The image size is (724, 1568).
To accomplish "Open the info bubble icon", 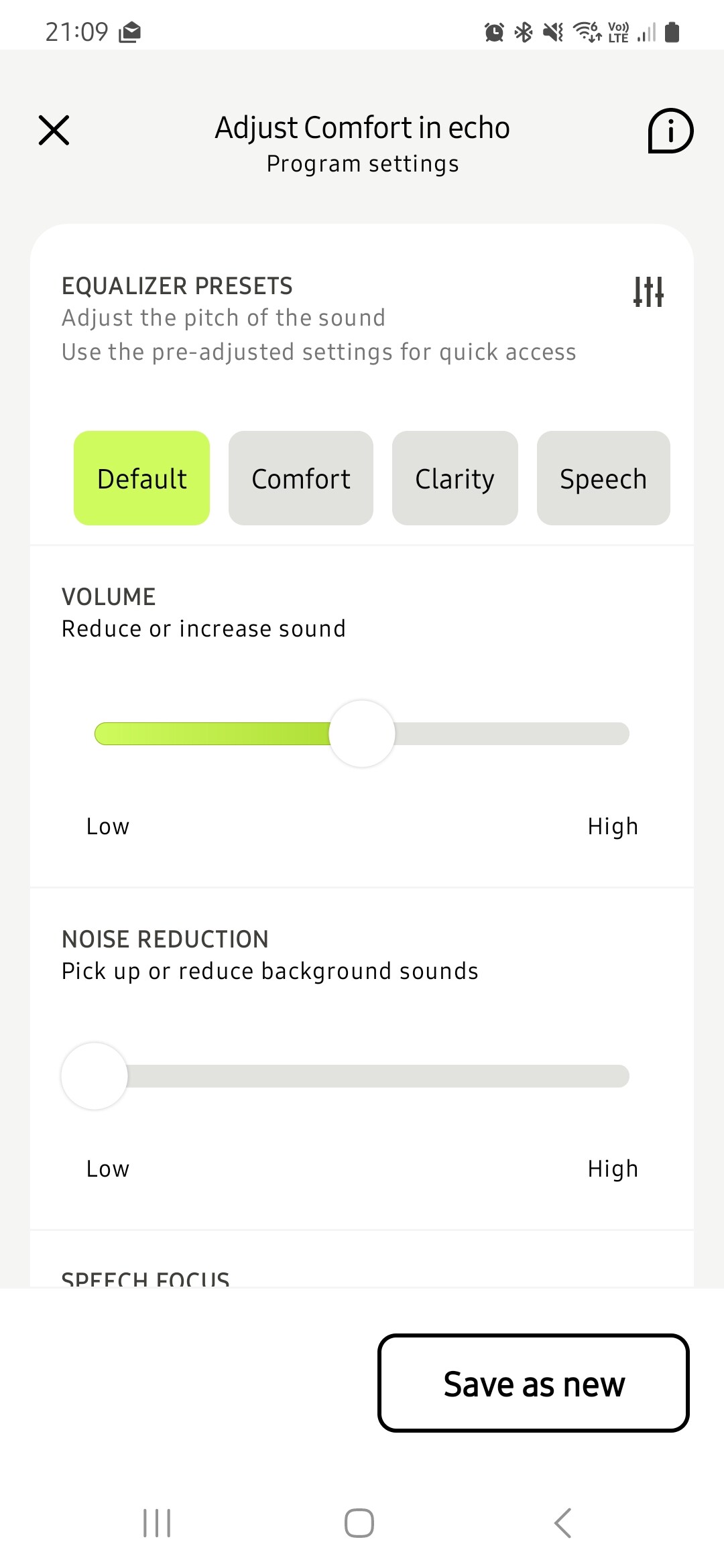I will coord(670,131).
